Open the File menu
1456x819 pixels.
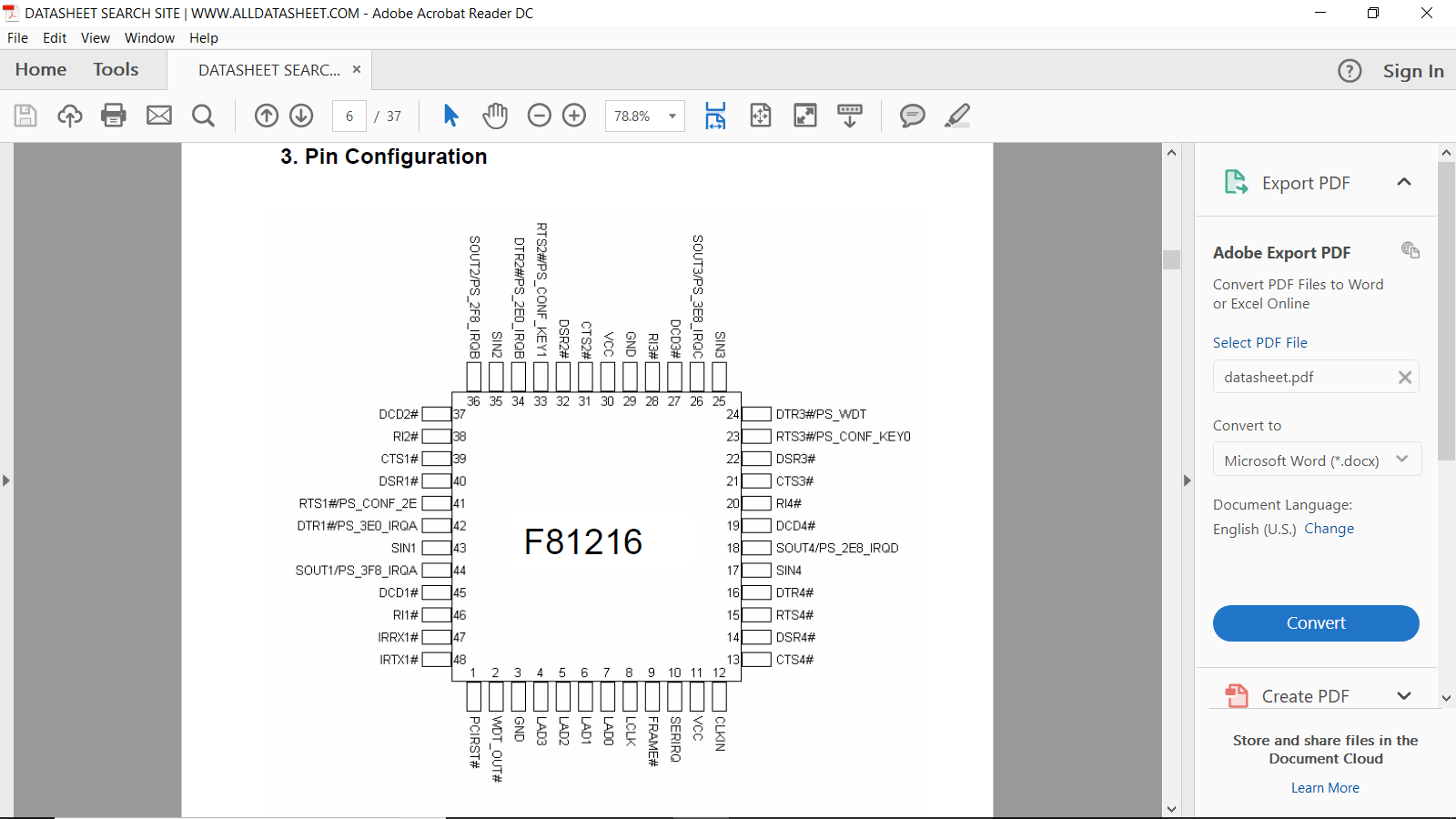[x=17, y=38]
